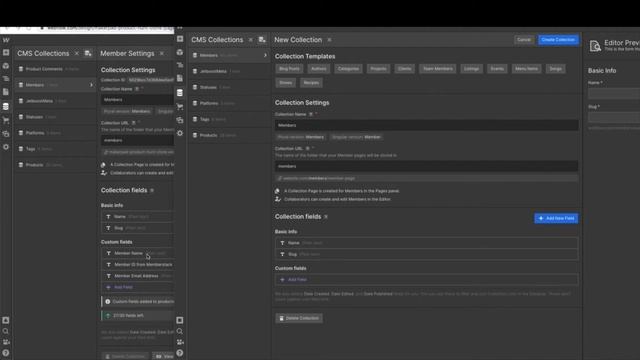Open Slug field row in New Collection Basic info
Screen dimensions: 640x360
pos(427,254)
